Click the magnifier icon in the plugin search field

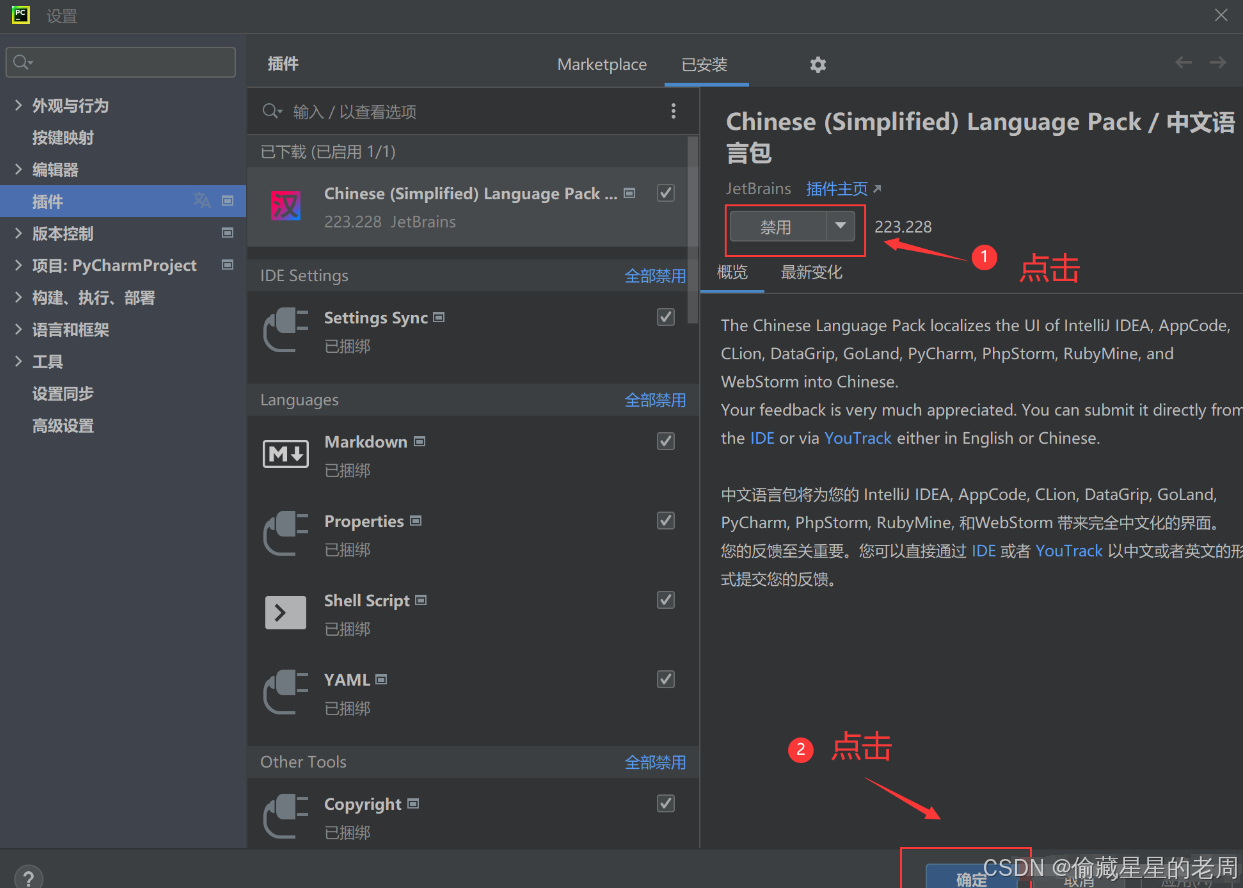[x=272, y=111]
